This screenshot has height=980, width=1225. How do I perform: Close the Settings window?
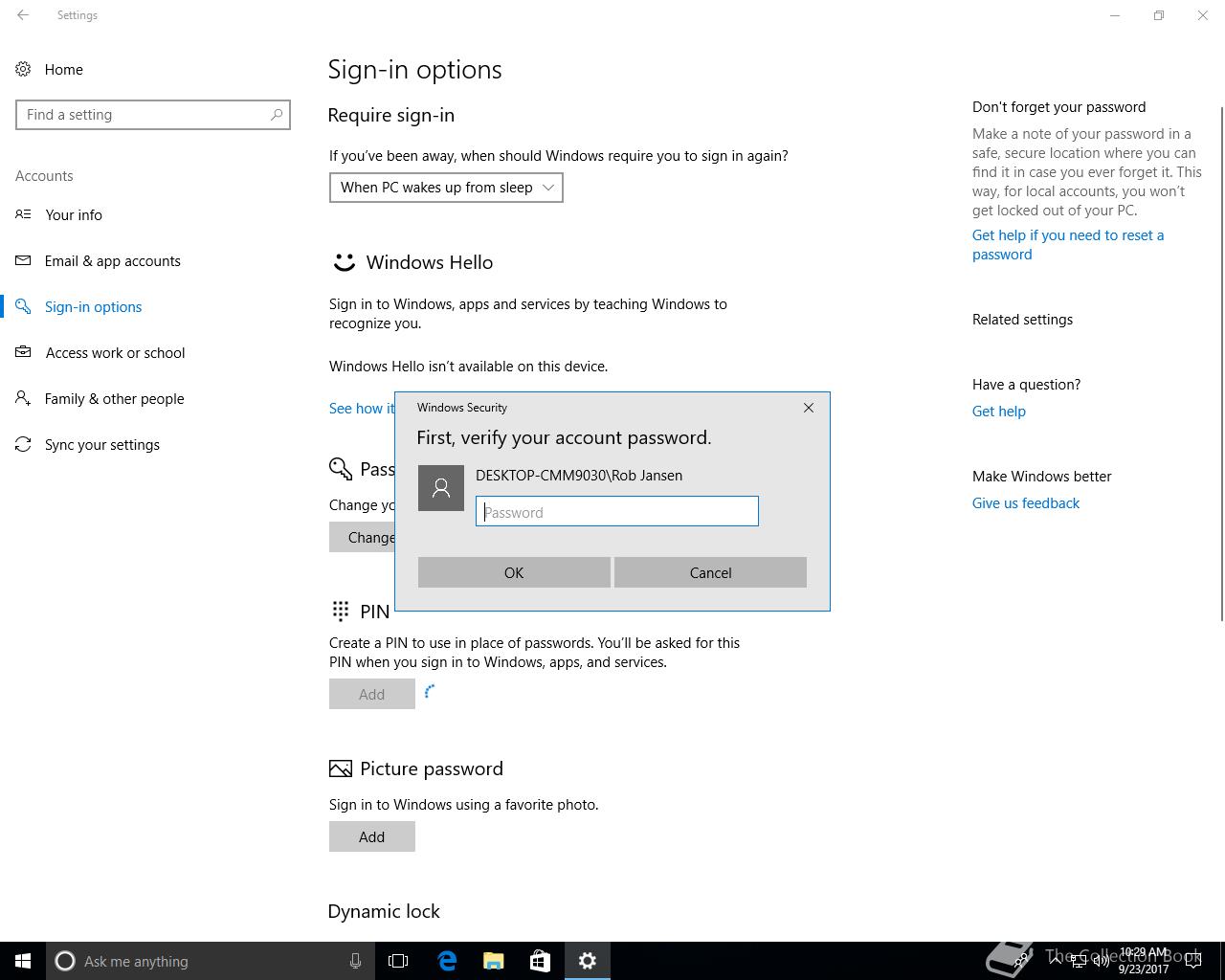point(1203,15)
